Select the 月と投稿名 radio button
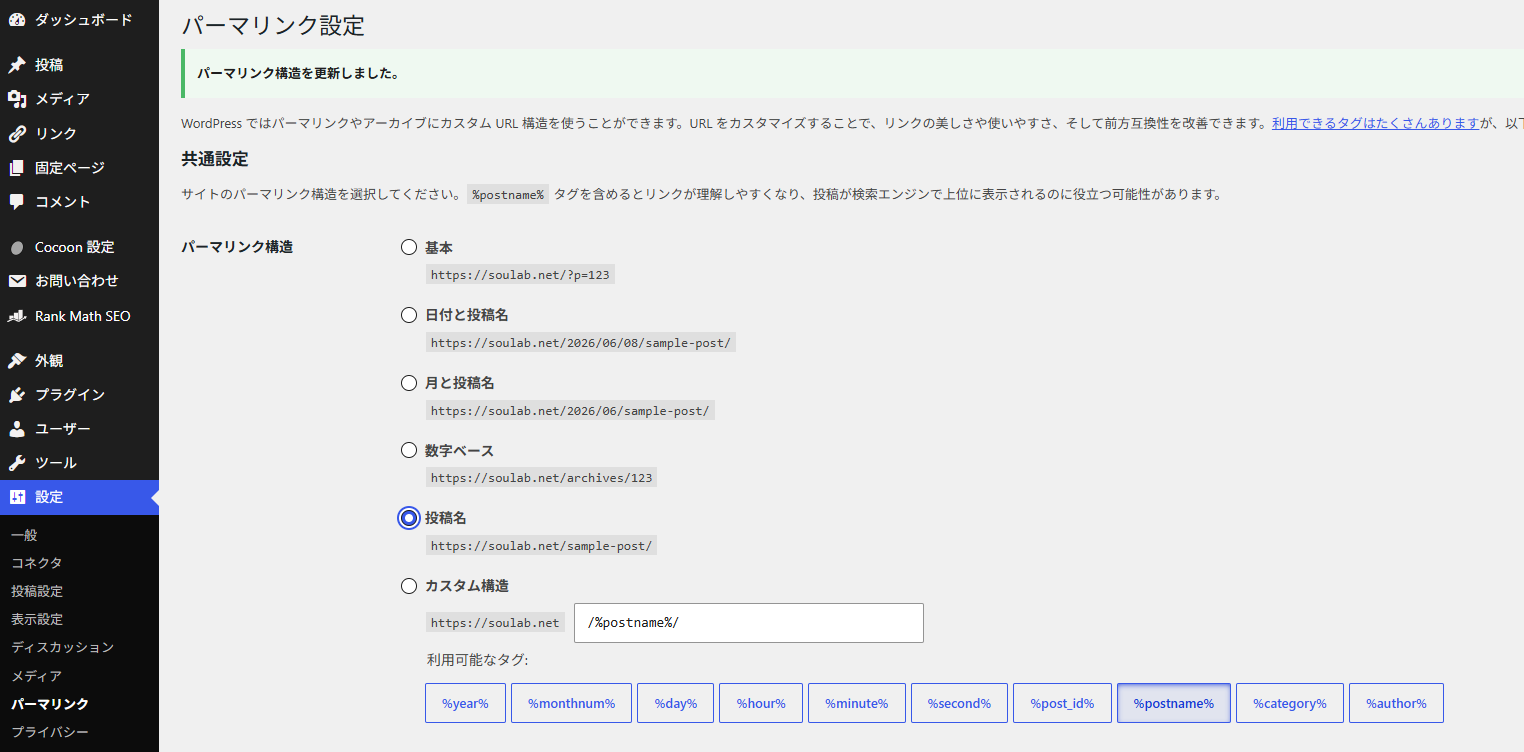This screenshot has width=1524, height=752. [x=409, y=383]
